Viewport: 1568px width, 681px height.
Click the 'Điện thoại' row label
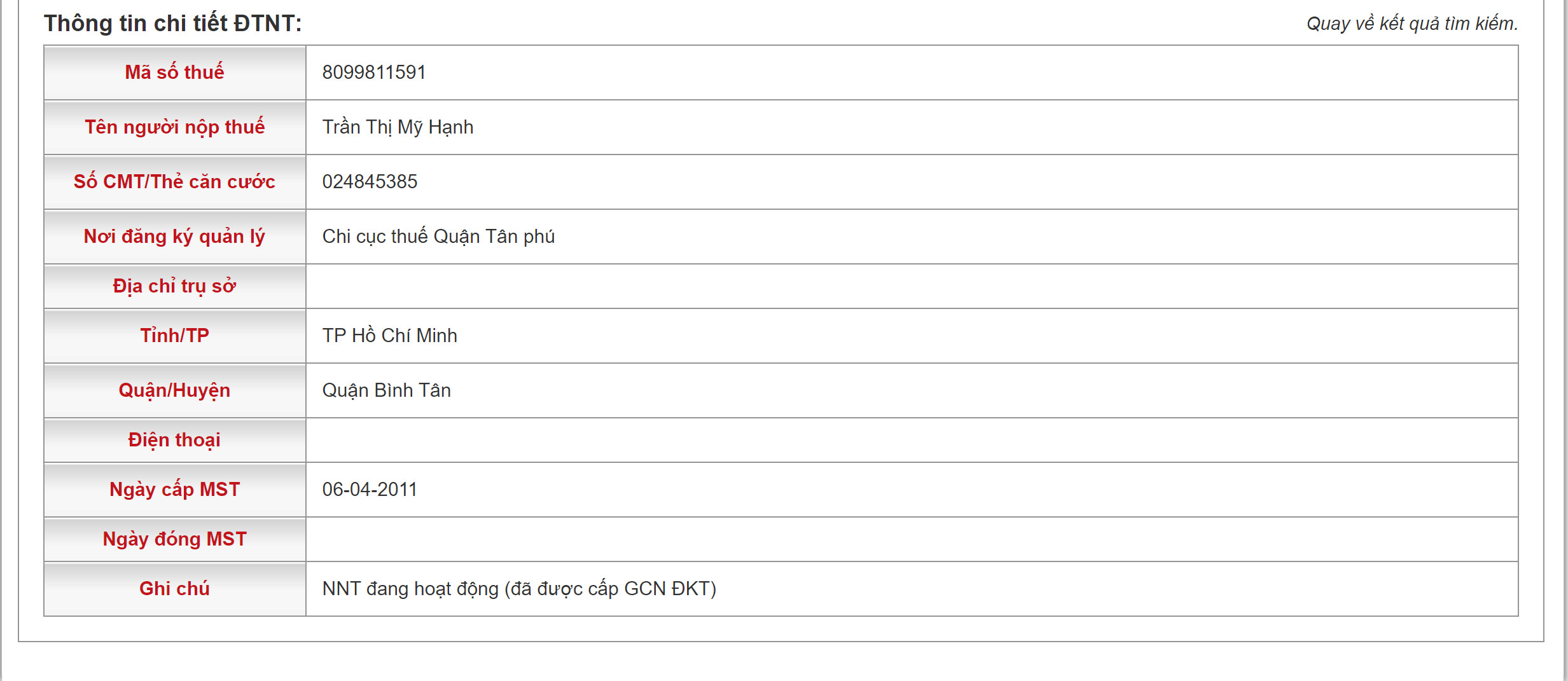point(174,440)
